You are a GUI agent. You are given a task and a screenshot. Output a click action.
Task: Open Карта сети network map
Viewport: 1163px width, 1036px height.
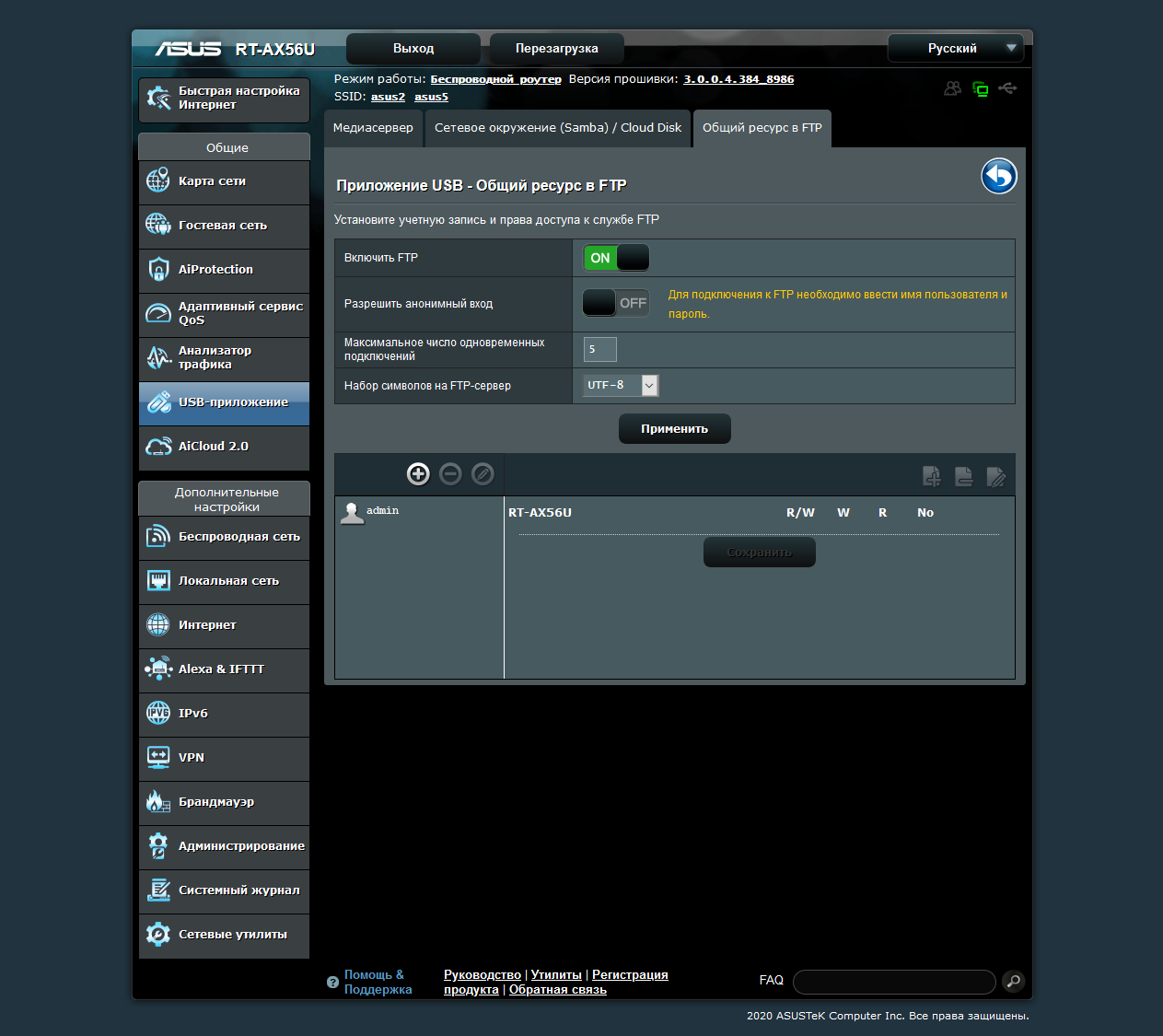tap(224, 181)
